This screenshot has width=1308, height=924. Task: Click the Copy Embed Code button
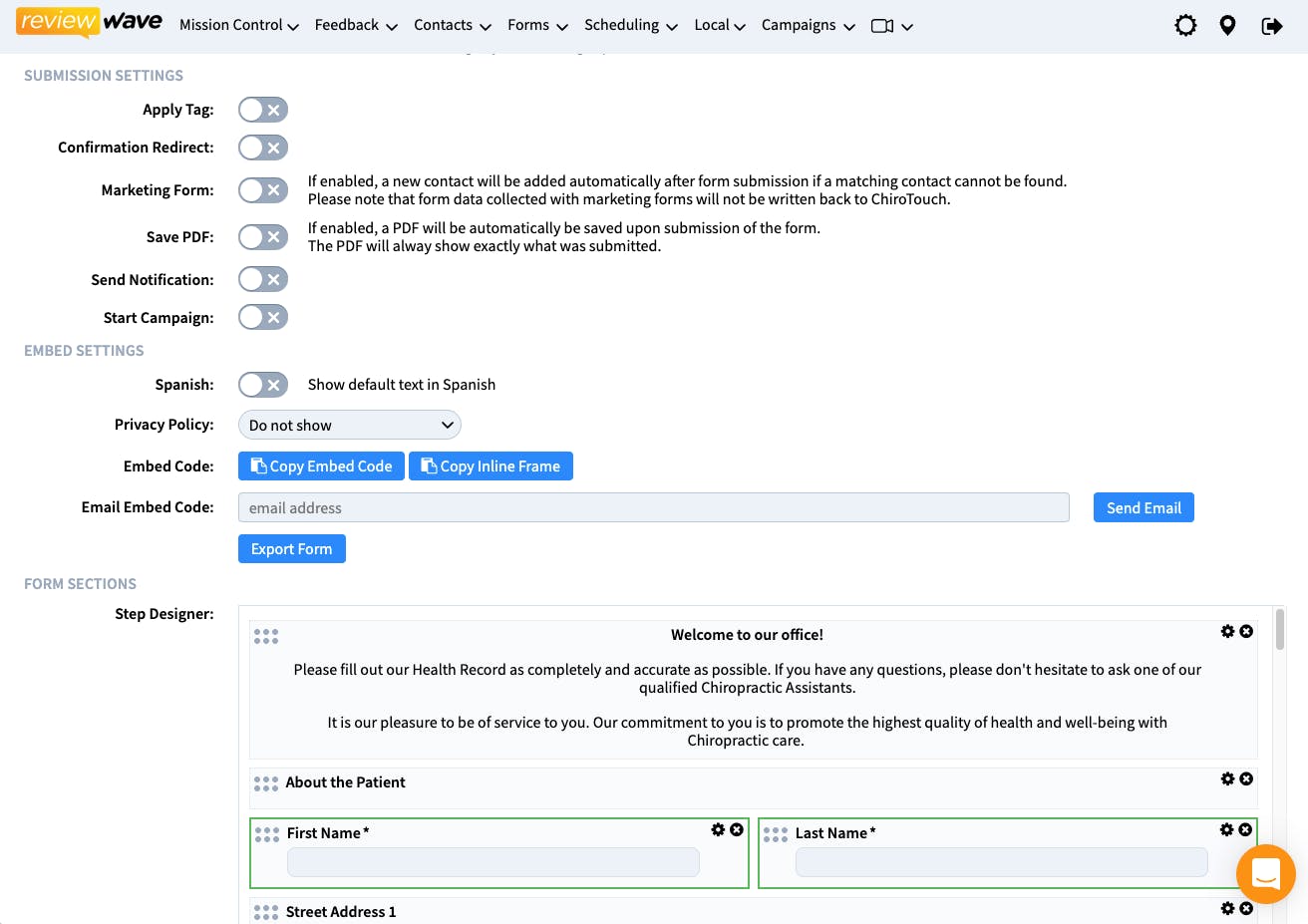click(x=321, y=466)
